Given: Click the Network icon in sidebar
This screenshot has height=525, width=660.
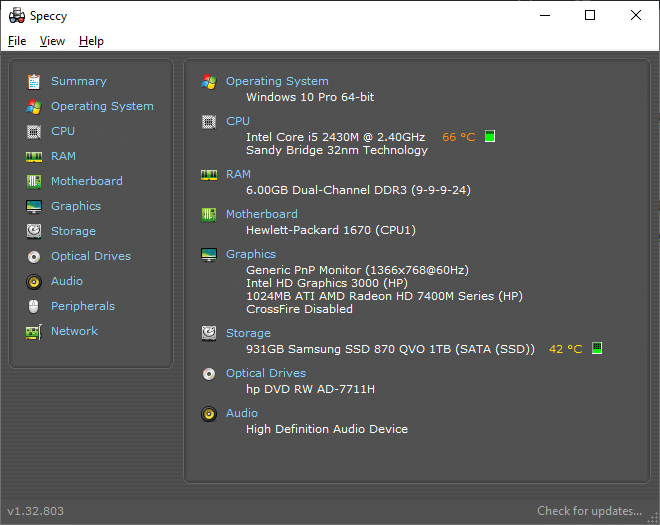Looking at the screenshot, I should pyautogui.click(x=34, y=331).
